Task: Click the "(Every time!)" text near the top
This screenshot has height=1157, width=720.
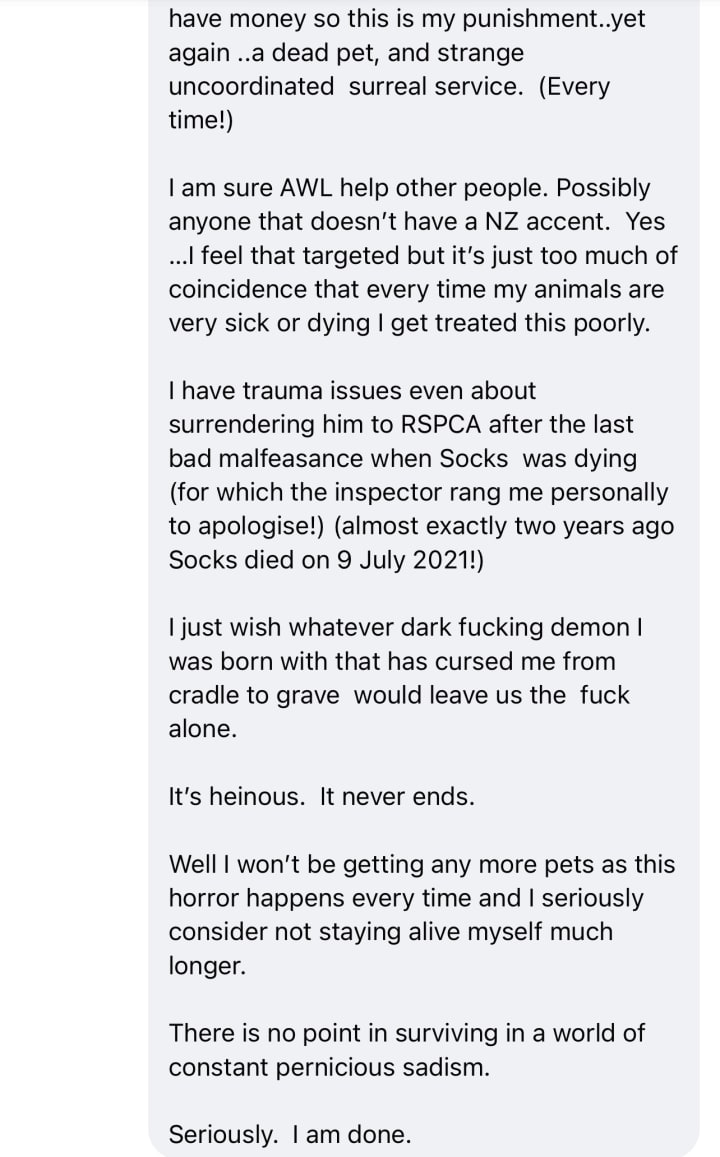Action: [x=389, y=103]
